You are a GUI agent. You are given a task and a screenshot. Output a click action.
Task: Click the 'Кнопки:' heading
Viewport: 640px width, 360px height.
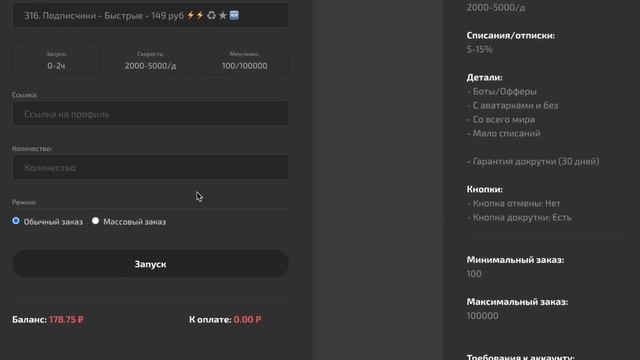[x=484, y=189]
